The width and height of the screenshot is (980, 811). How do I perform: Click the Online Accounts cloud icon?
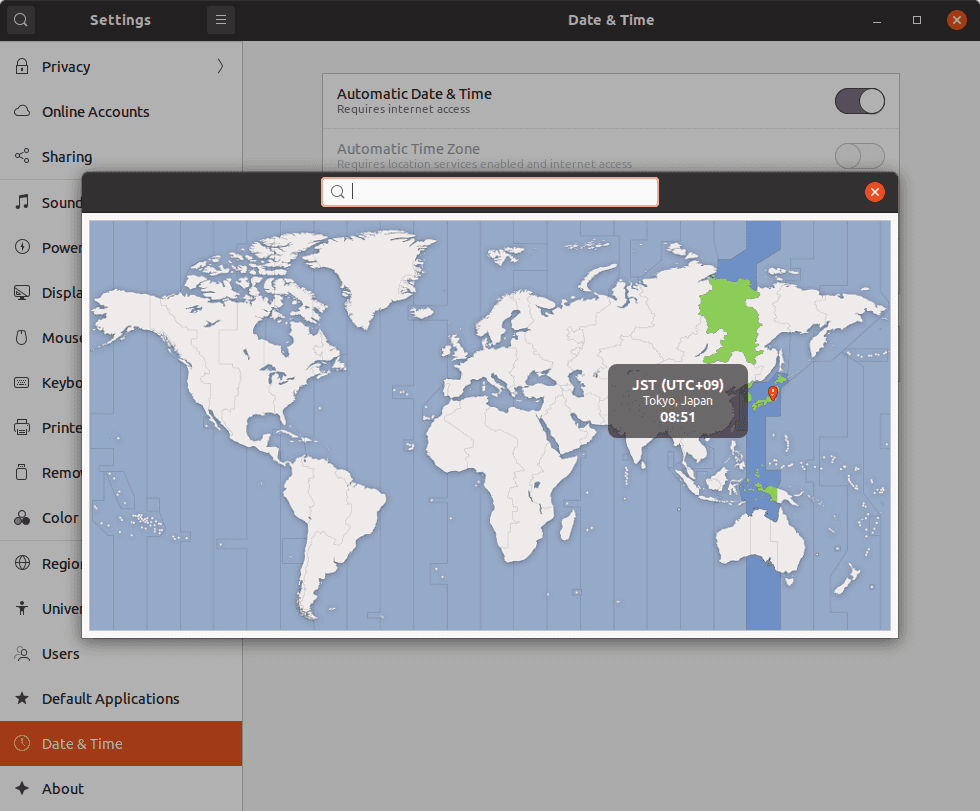coord(21,112)
